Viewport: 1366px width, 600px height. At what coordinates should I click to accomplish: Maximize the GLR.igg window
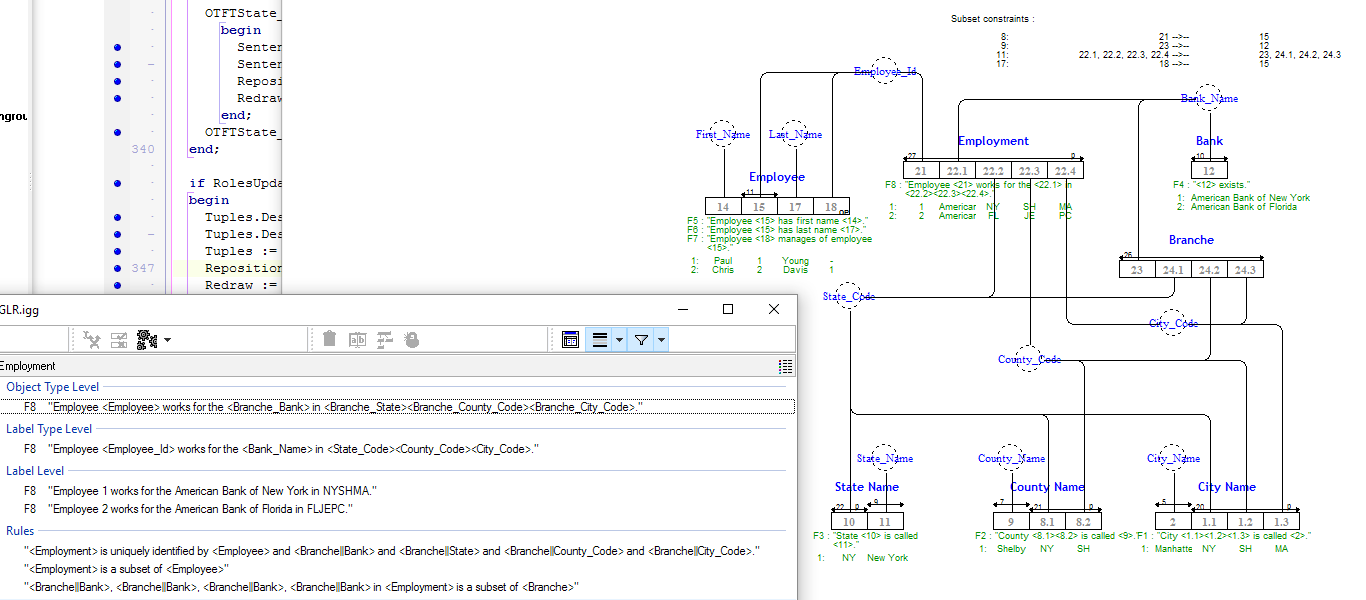(728, 310)
